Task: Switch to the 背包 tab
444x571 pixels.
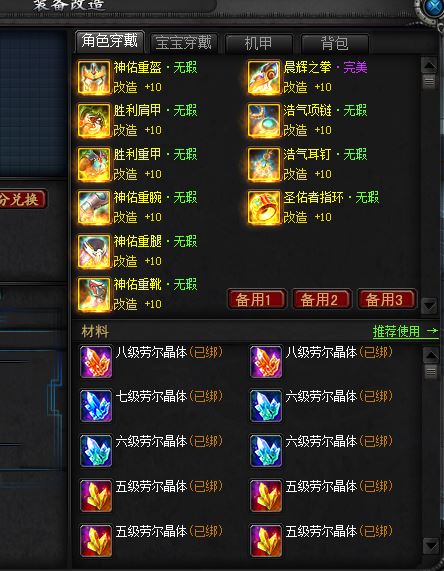Action: tap(334, 43)
